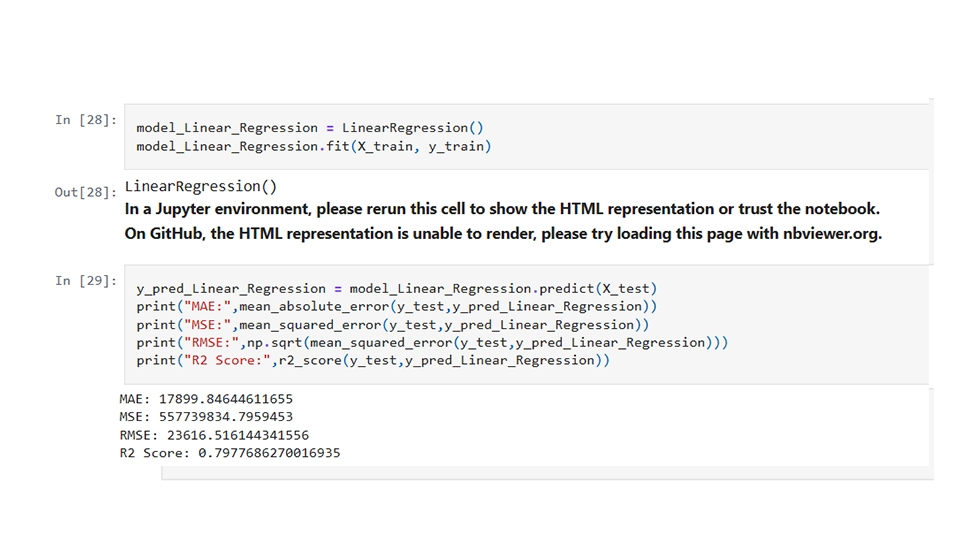Click the print "RMSE:" np.sqrt code line
This screenshot has height=560, width=967.
pyautogui.click(x=432, y=343)
